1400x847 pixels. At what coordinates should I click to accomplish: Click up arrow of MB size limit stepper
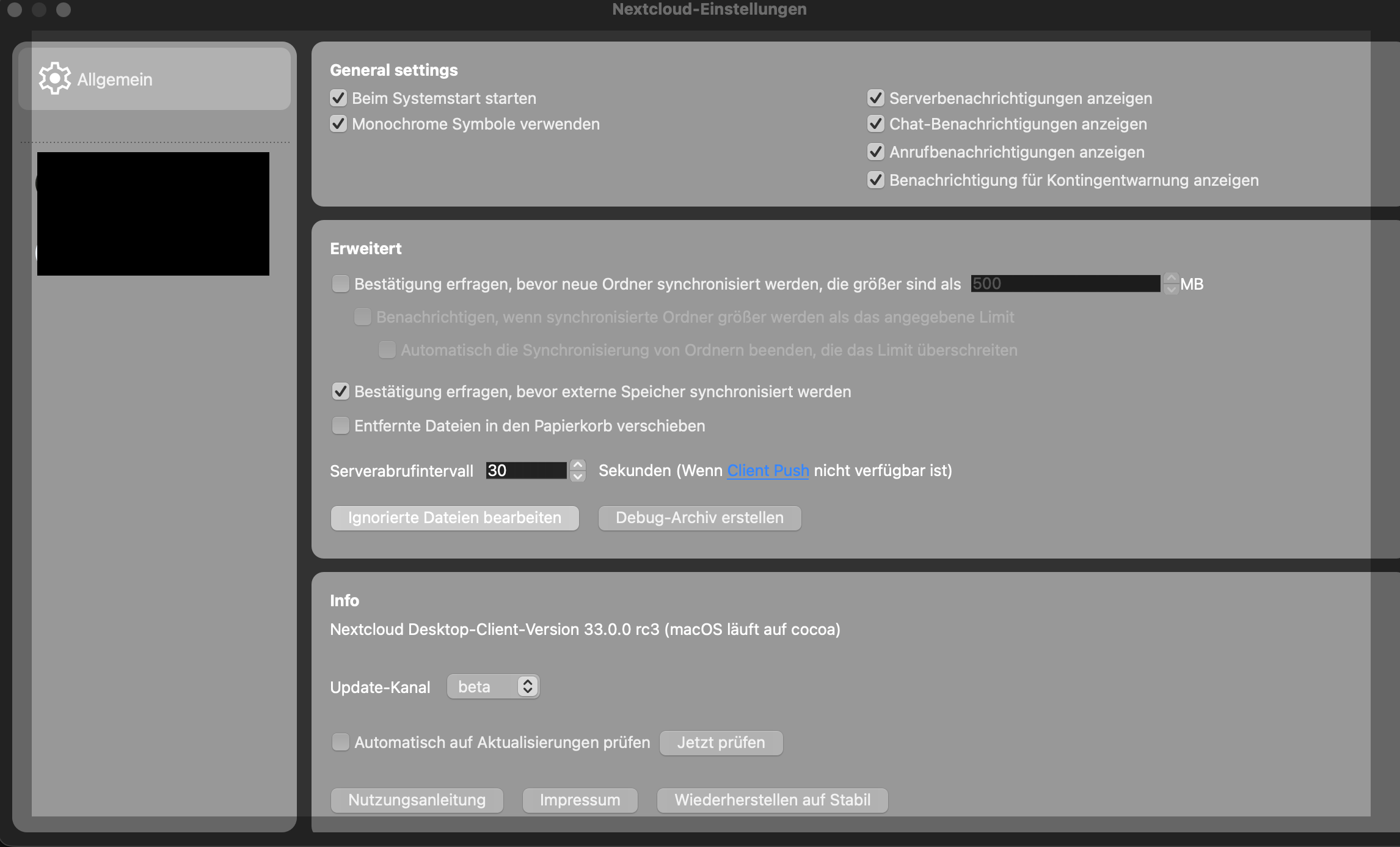(x=1171, y=278)
